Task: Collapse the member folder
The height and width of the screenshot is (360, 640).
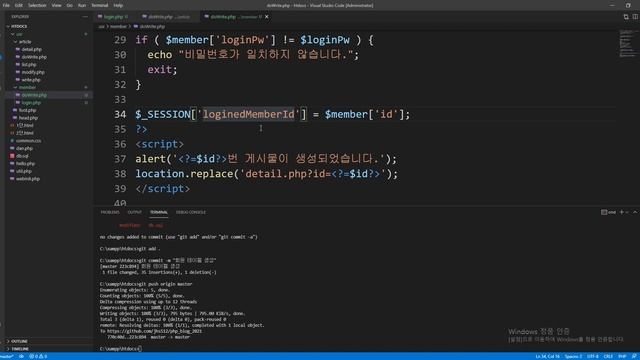Action: click(x=27, y=87)
